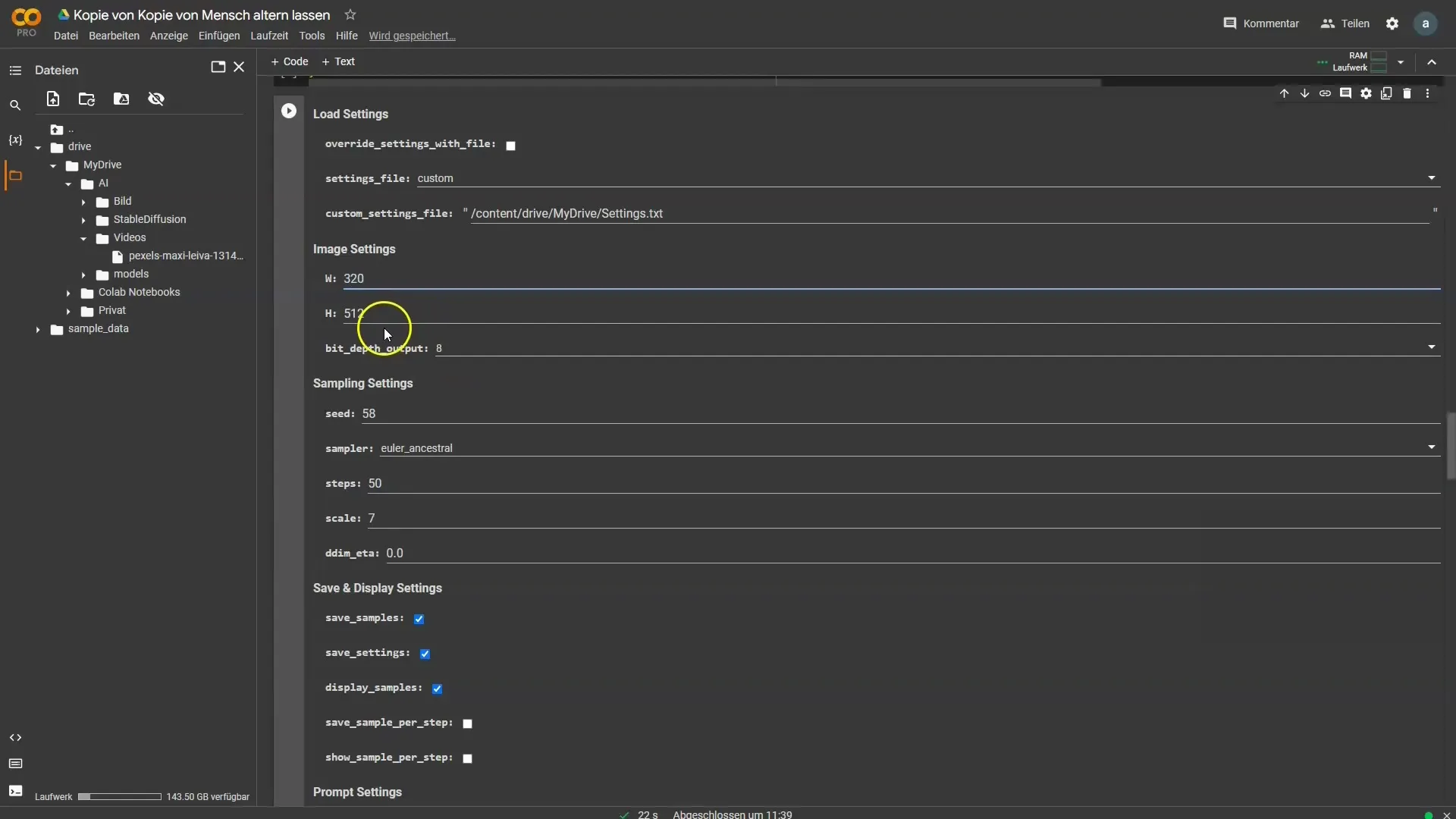Uncheck display_samples checkbox

click(437, 689)
